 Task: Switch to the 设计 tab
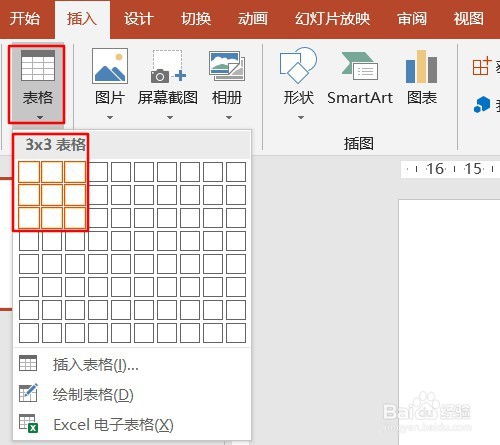click(139, 18)
